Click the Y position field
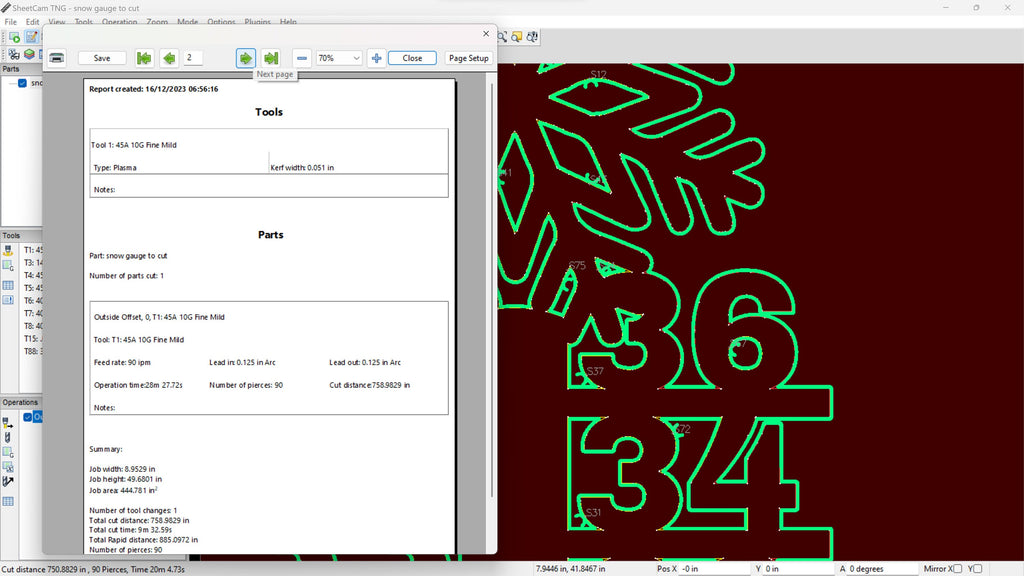1024x576 pixels. tap(798, 569)
